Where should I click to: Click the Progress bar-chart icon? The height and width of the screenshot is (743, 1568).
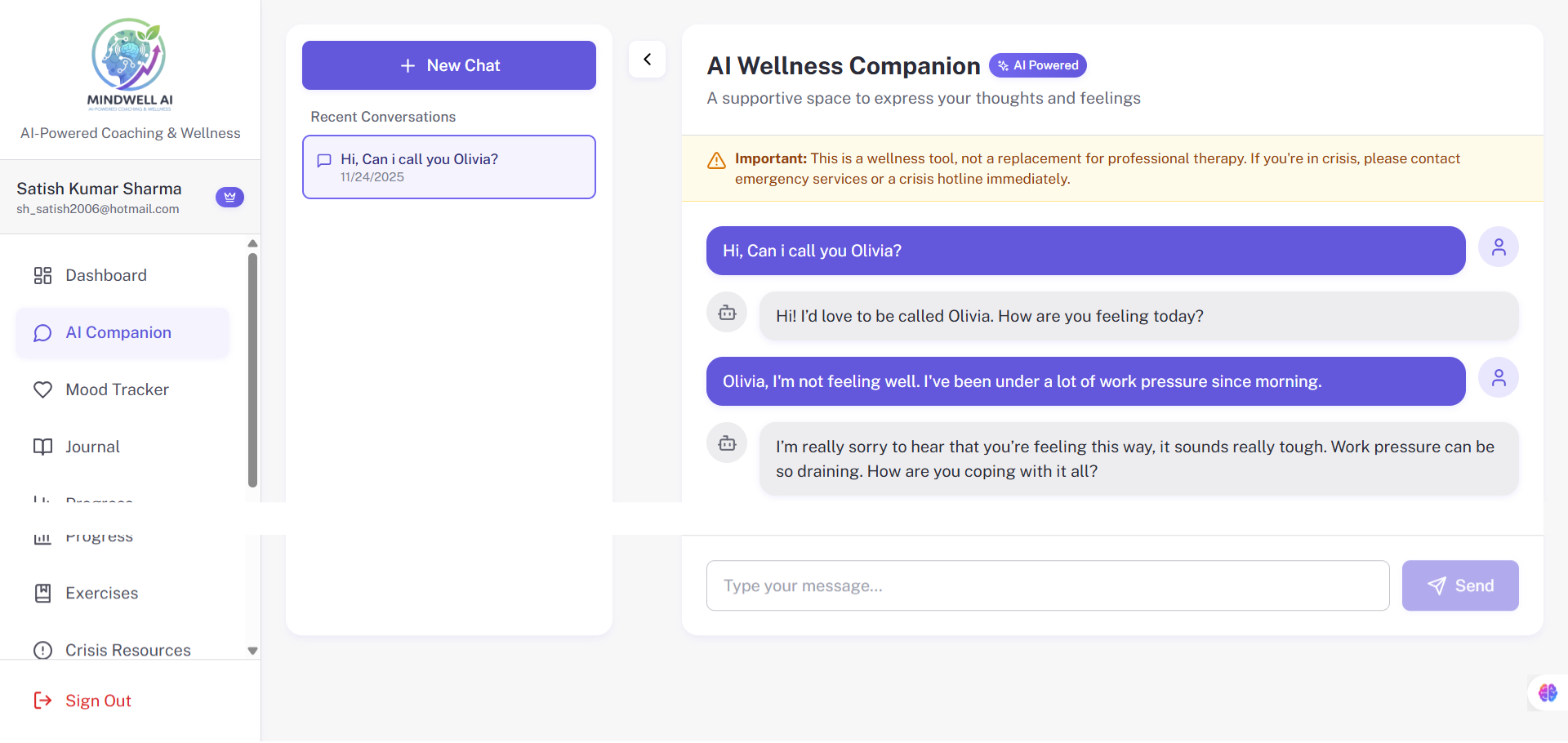(x=43, y=536)
